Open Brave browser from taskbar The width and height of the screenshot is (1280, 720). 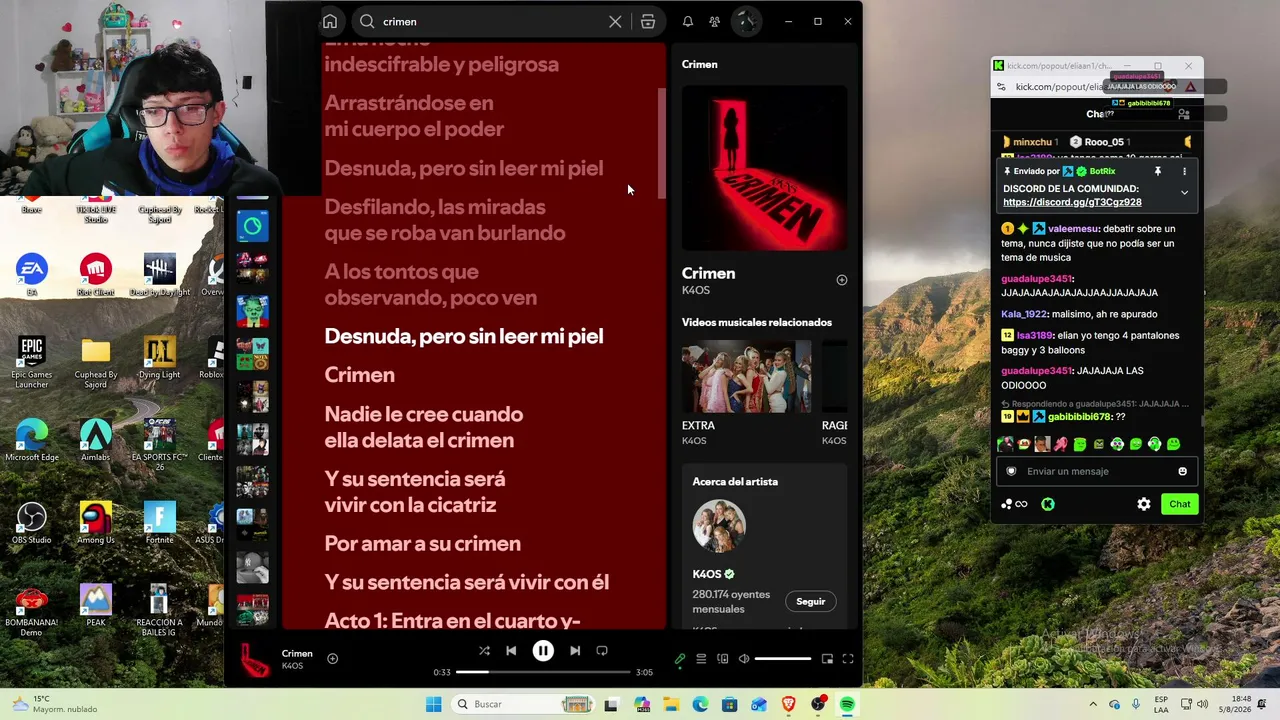[x=789, y=704]
